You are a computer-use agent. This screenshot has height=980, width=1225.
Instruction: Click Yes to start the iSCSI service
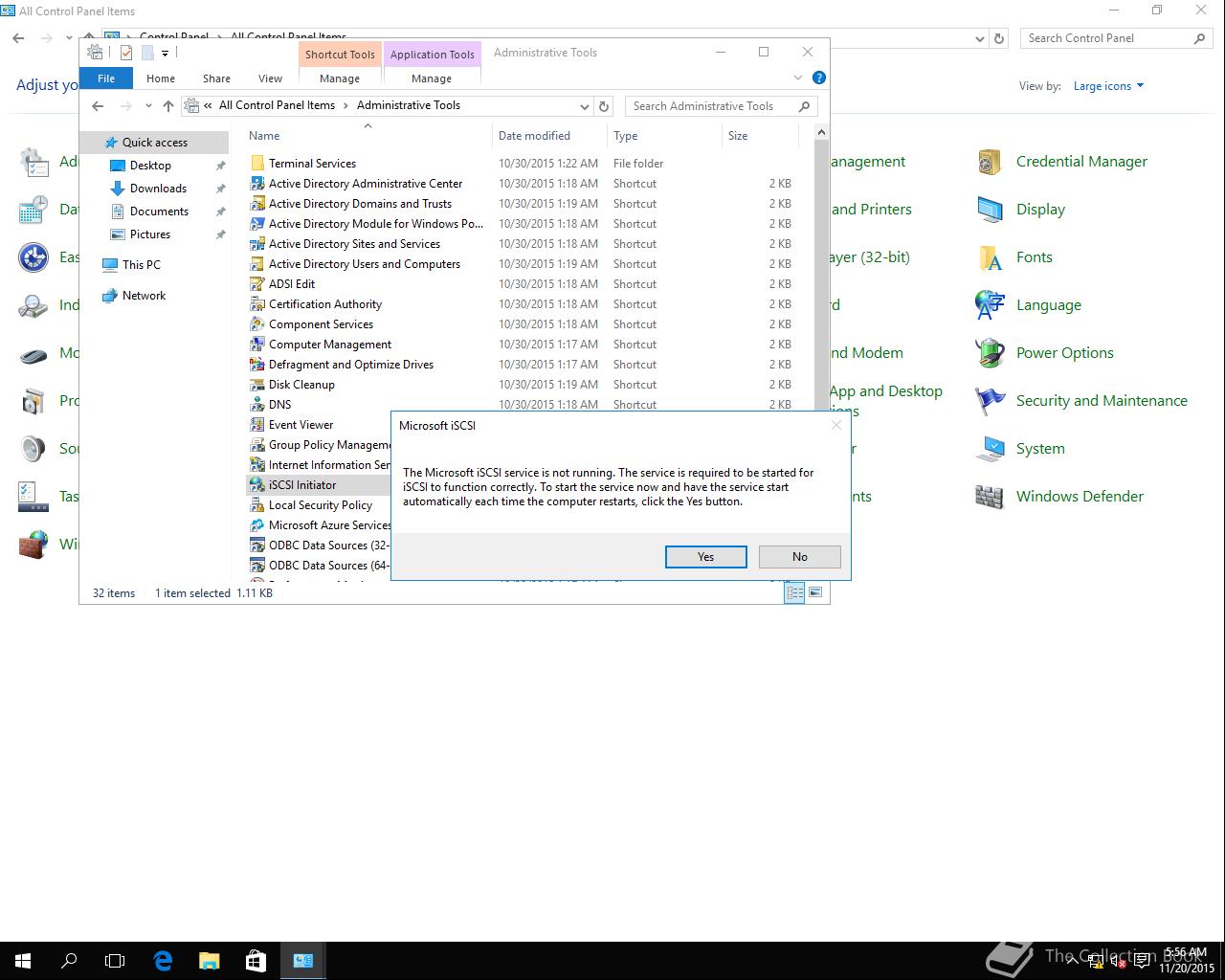pyautogui.click(x=705, y=557)
